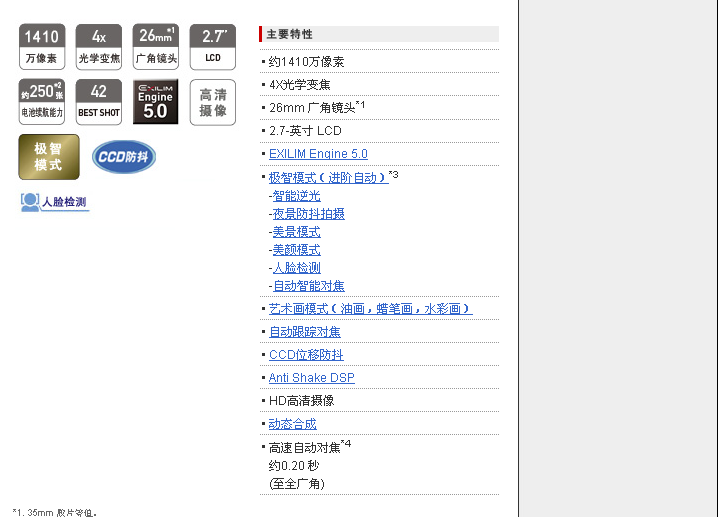Click the 26mm 广角镜头 list item text
Image resolution: width=718 pixels, height=517 pixels.
tap(317, 108)
